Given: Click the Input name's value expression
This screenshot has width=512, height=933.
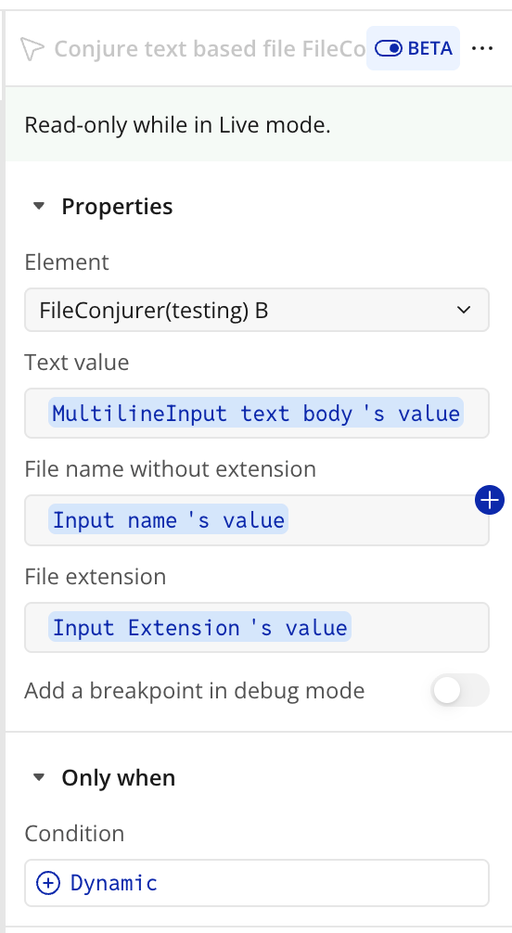Looking at the screenshot, I should tap(168, 520).
